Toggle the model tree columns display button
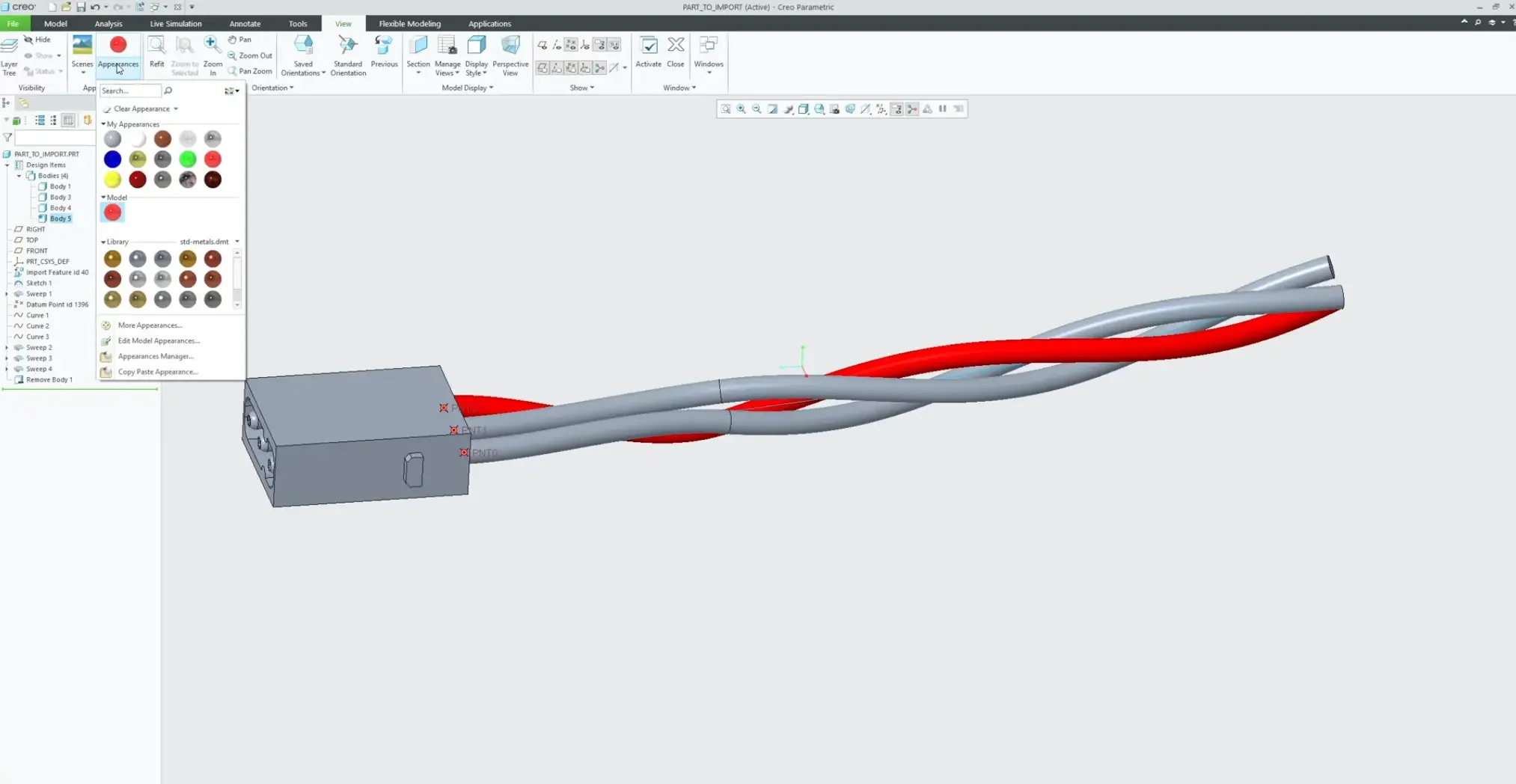Screen dimensions: 1516x784 tap(68, 120)
